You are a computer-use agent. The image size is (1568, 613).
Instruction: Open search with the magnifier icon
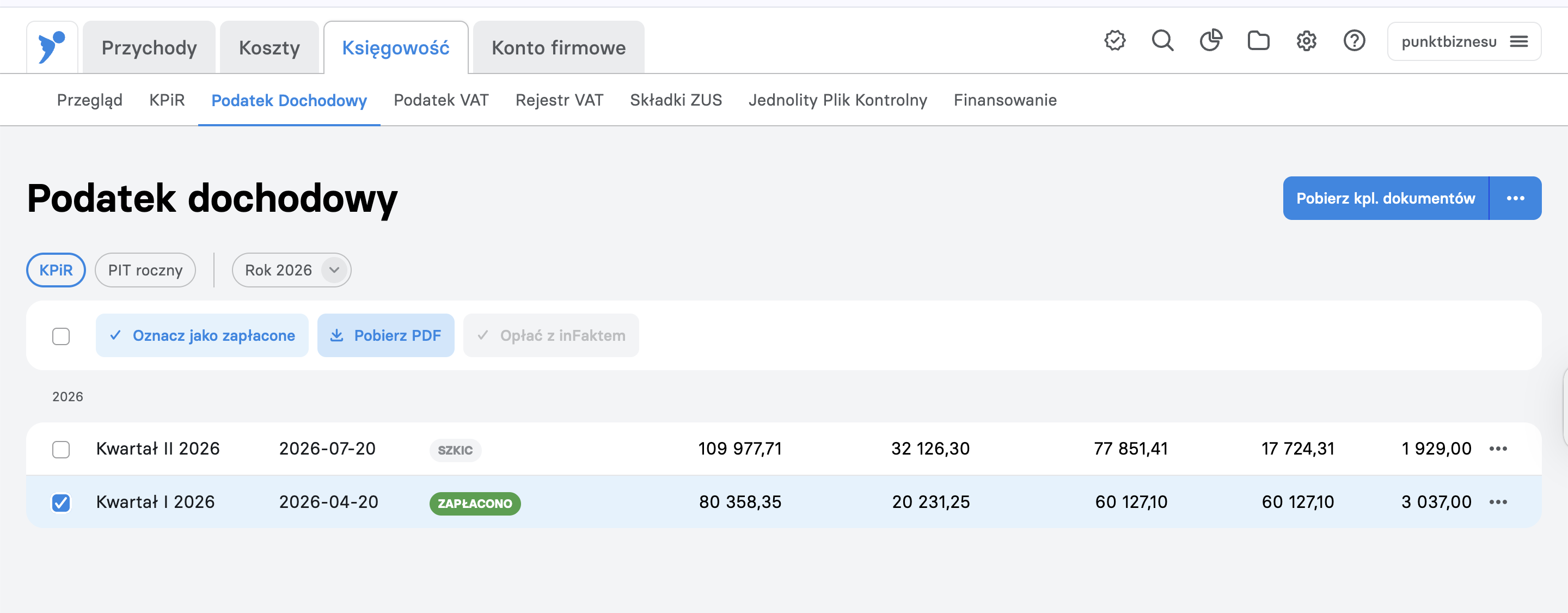(1162, 41)
